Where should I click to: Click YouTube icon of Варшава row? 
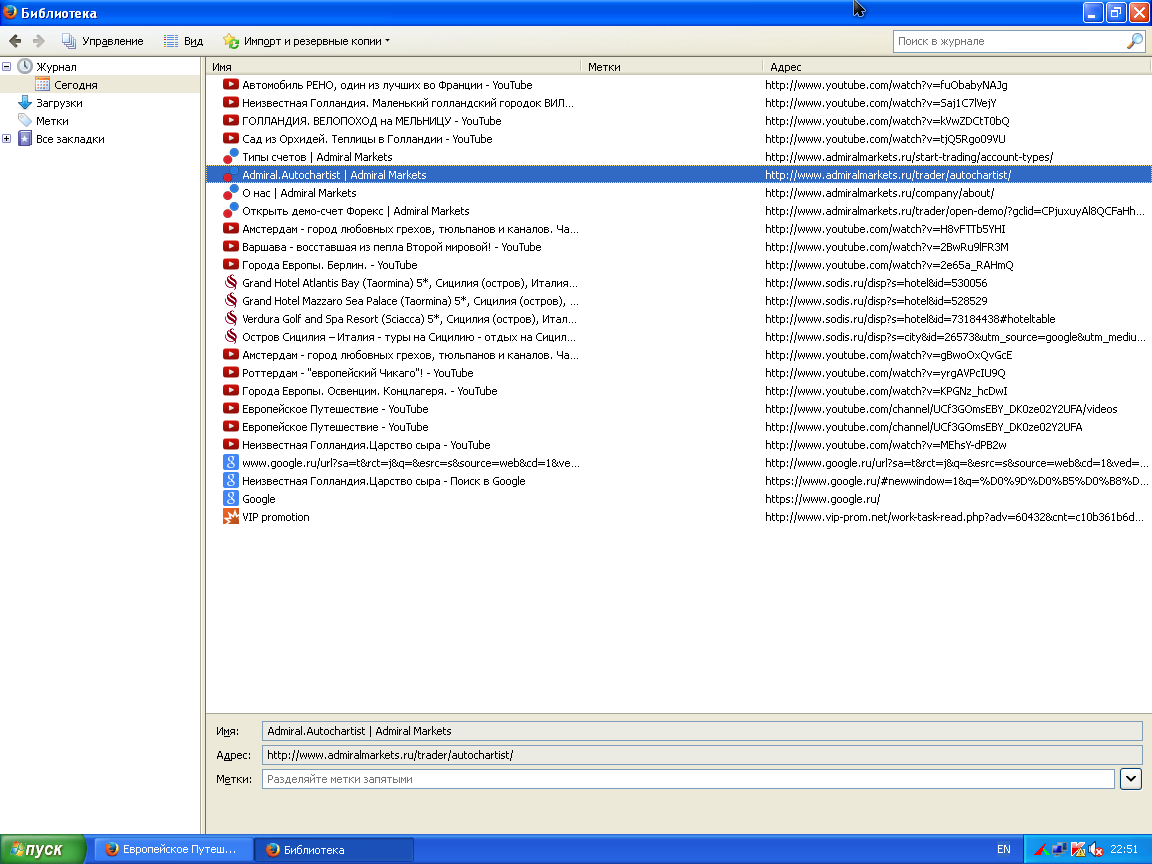231,247
